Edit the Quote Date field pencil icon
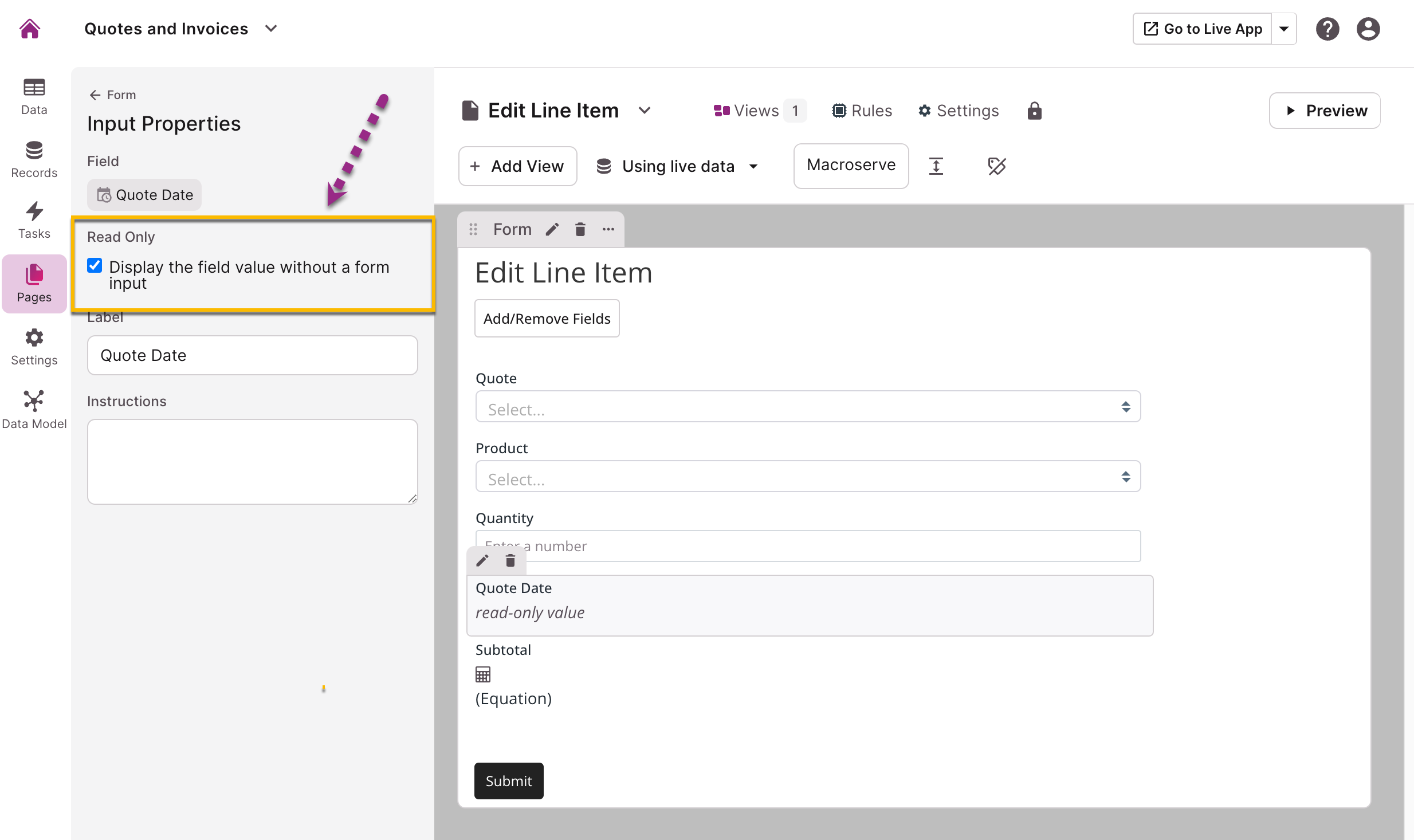 tap(482, 561)
